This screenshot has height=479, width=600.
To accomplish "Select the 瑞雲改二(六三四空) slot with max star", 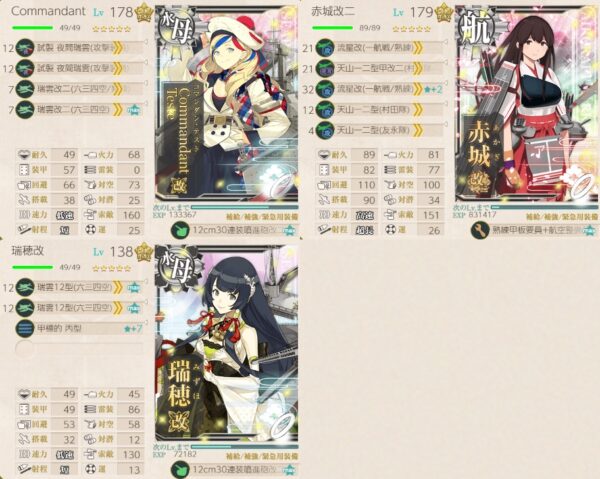I will (x=80, y=110).
